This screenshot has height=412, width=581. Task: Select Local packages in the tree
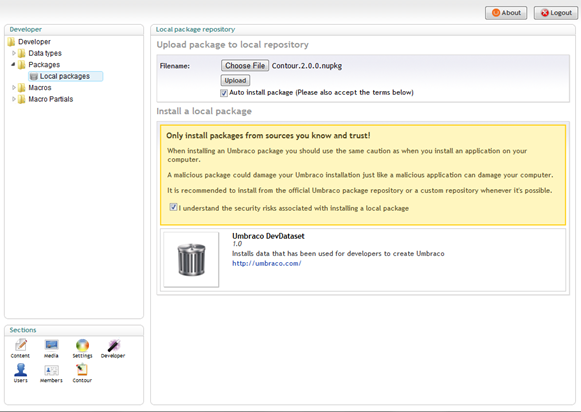tap(65, 76)
